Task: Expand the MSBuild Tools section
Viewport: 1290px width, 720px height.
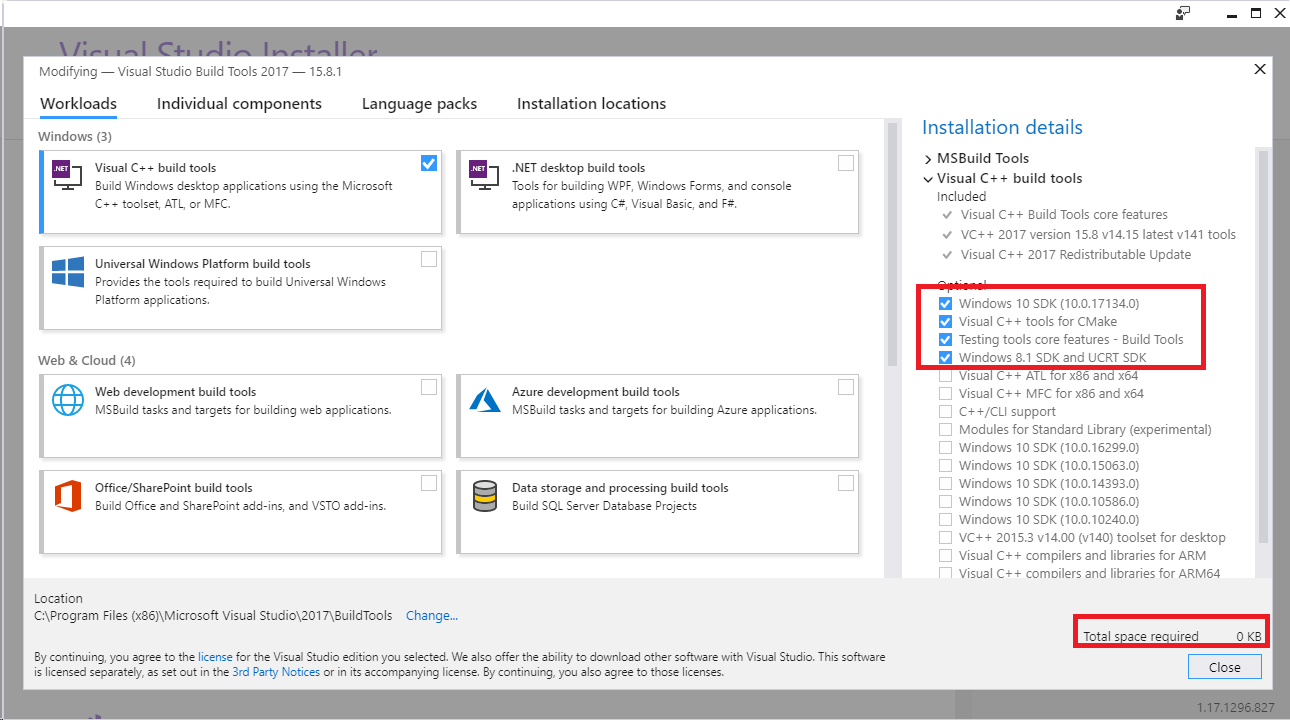Action: click(928, 157)
